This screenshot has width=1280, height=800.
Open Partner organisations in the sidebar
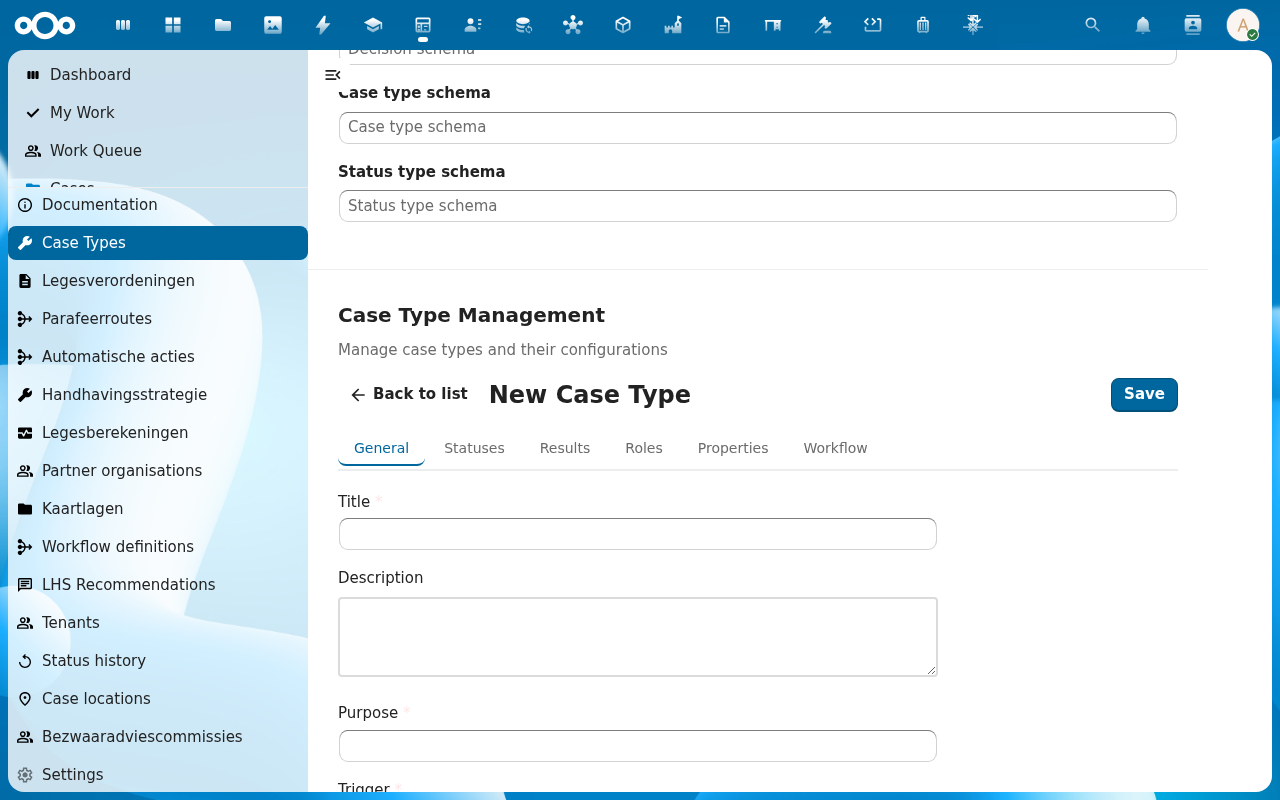[158, 471]
